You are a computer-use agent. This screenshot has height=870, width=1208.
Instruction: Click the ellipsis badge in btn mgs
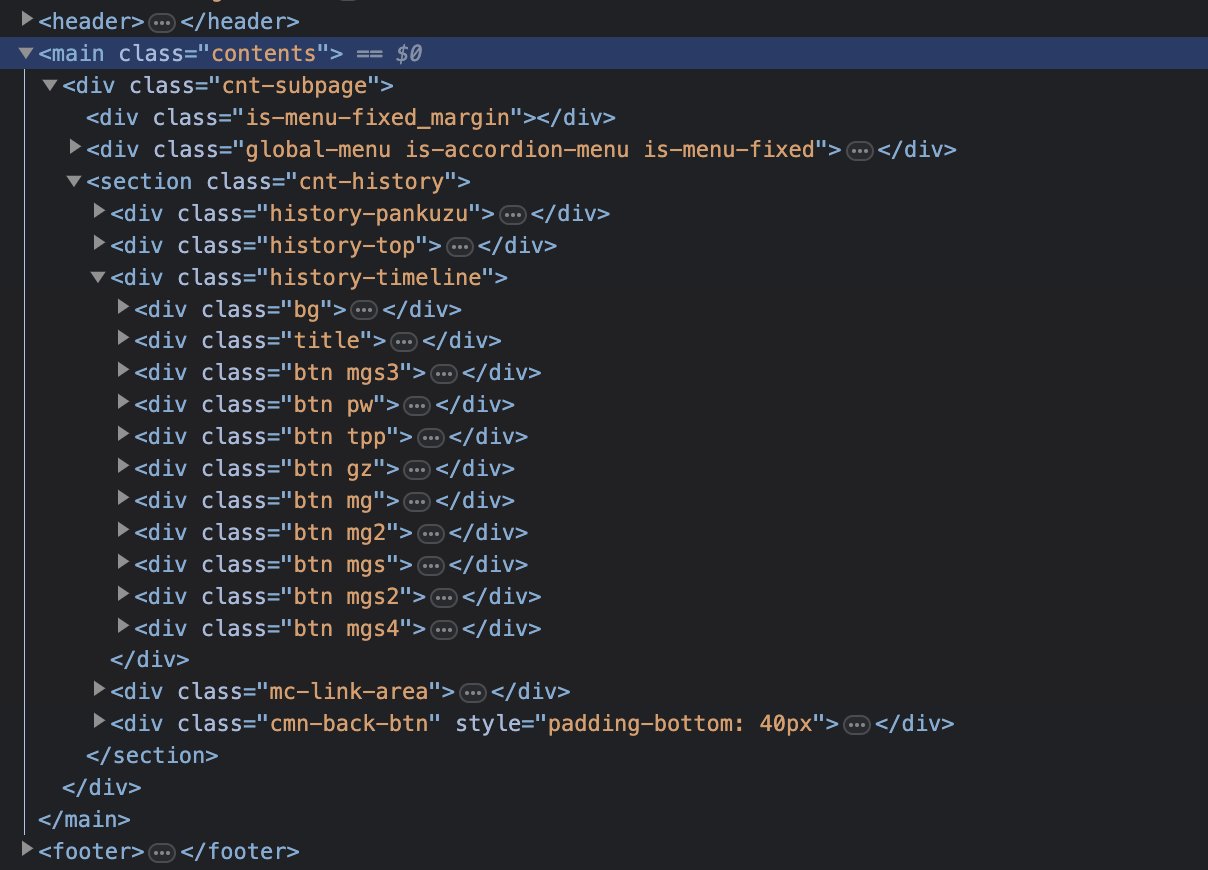(430, 567)
